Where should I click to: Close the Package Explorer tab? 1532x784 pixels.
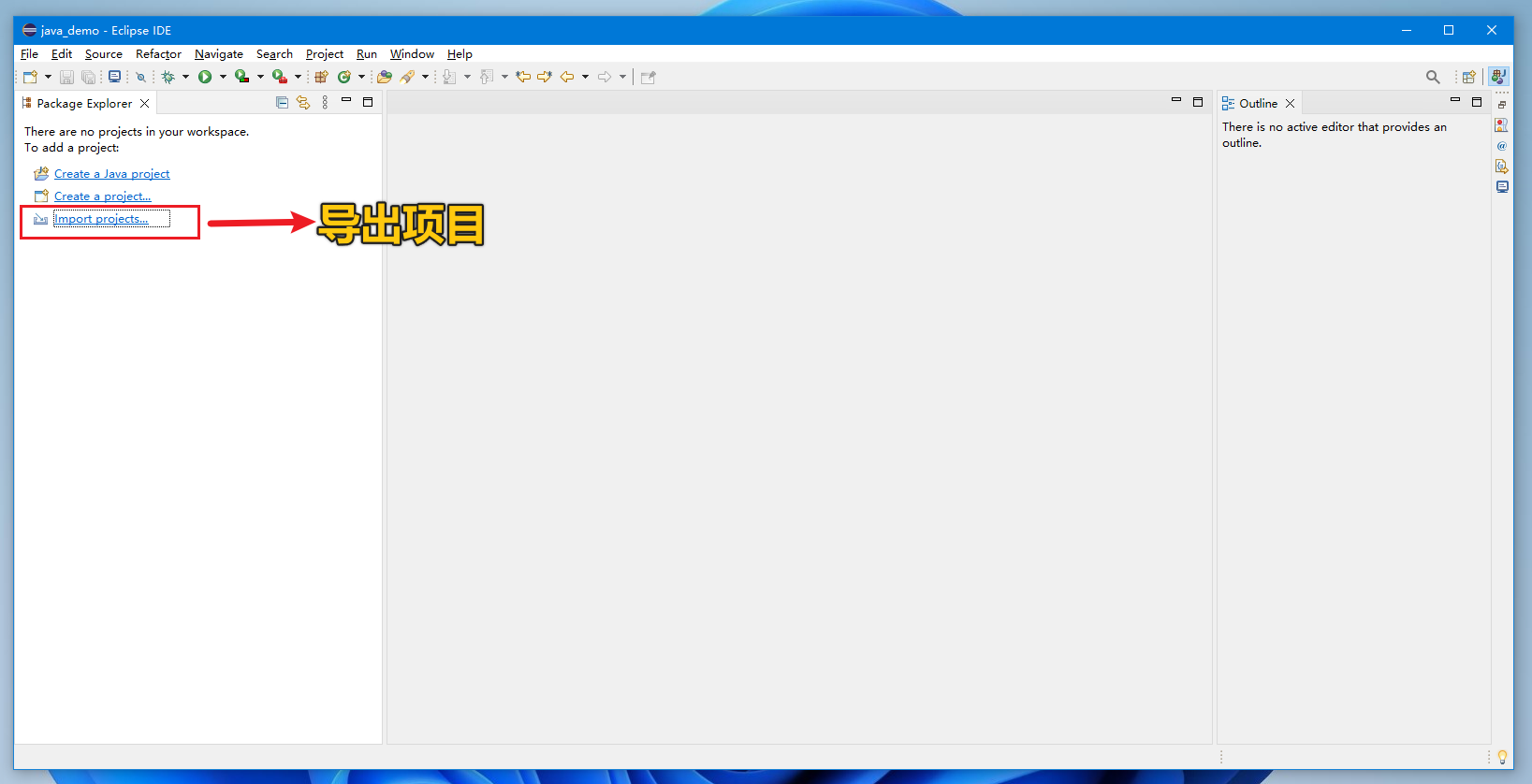pyautogui.click(x=144, y=104)
